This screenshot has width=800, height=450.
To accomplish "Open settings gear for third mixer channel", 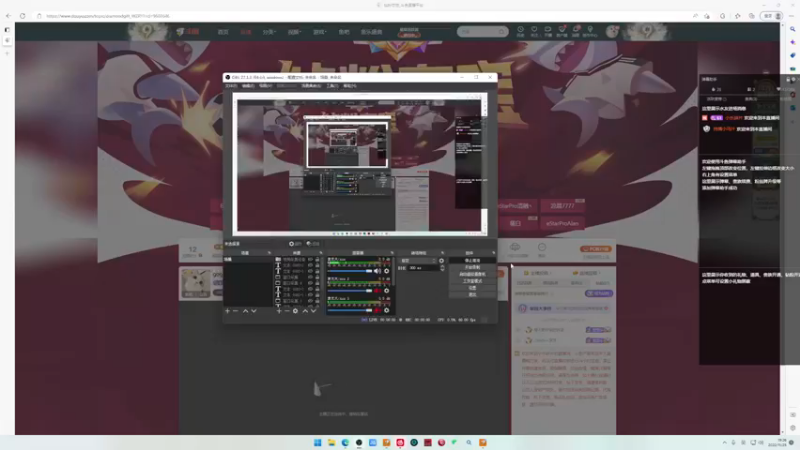I will 386,310.
